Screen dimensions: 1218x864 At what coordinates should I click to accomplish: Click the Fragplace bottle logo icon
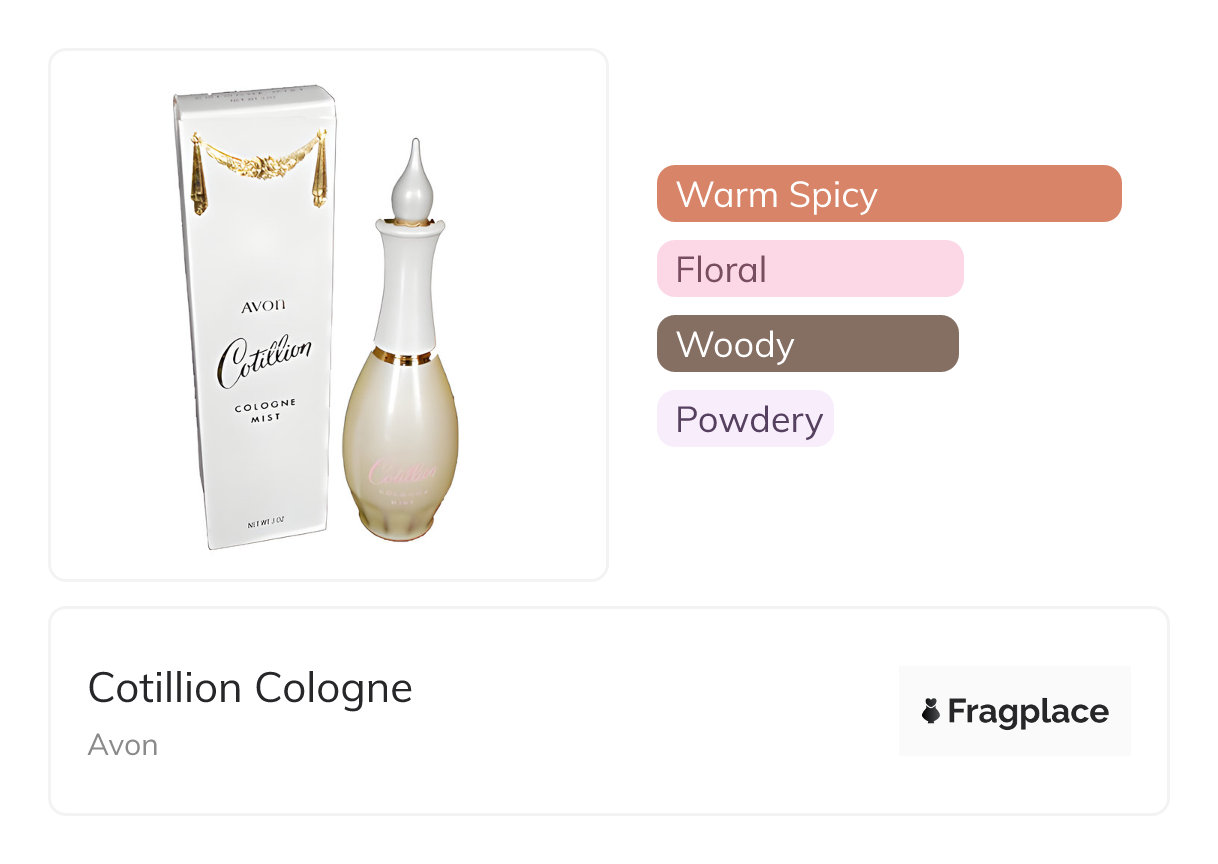931,711
